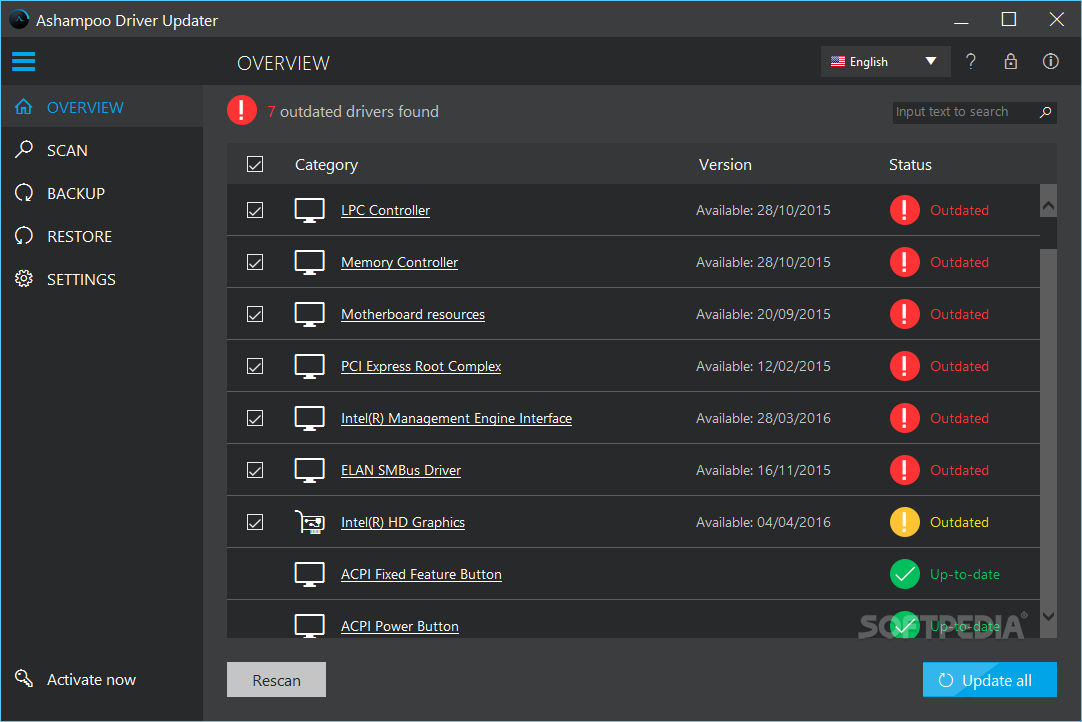Click the search text input field

coord(960,112)
